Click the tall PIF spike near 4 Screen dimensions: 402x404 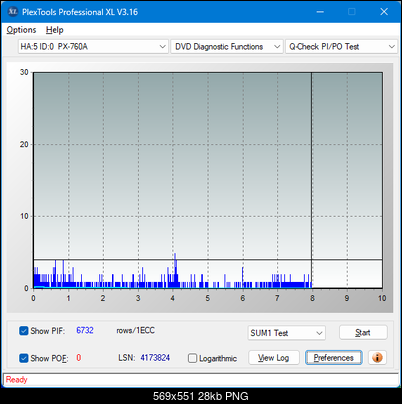(x=175, y=270)
